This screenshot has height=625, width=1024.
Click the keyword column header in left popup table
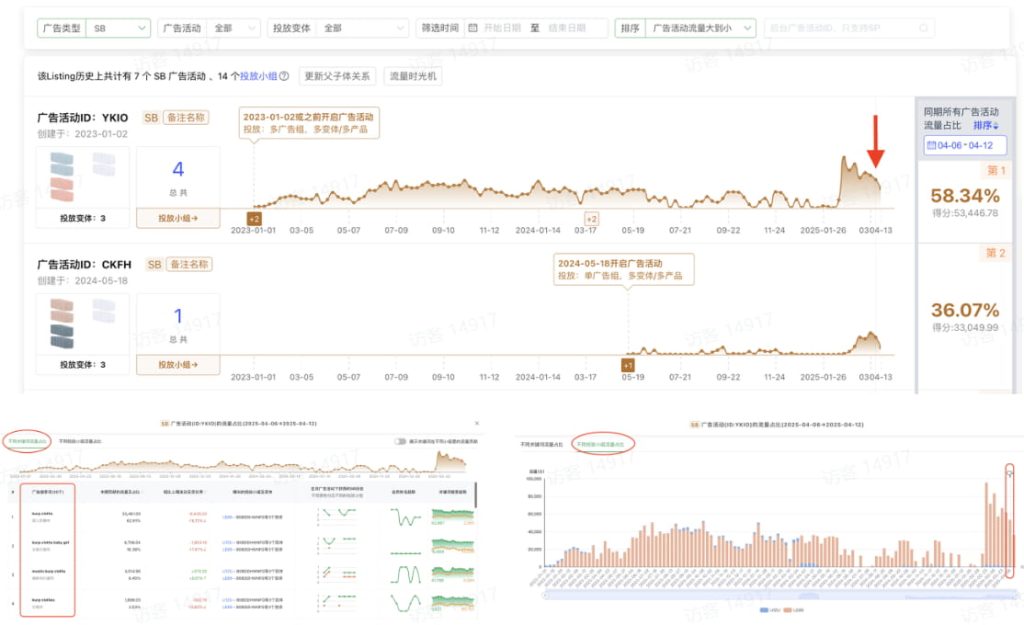[x=47, y=491]
